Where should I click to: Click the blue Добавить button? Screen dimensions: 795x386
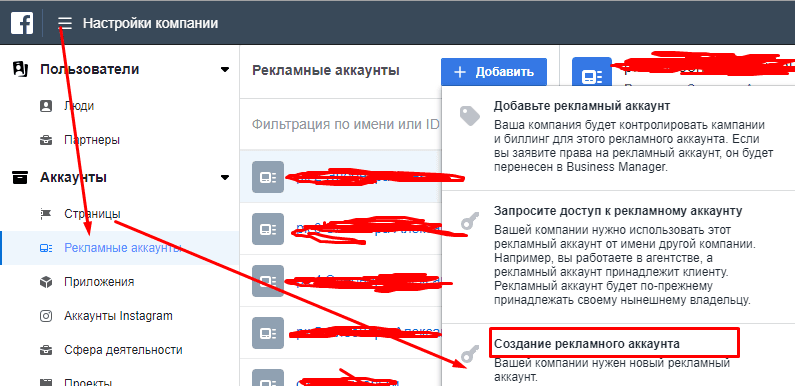[x=494, y=72]
